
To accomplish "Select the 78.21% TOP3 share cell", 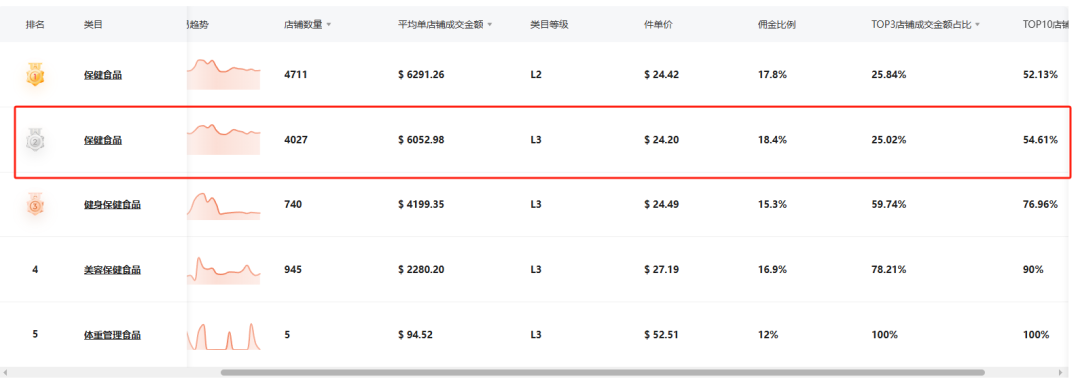I will pyautogui.click(x=889, y=270).
